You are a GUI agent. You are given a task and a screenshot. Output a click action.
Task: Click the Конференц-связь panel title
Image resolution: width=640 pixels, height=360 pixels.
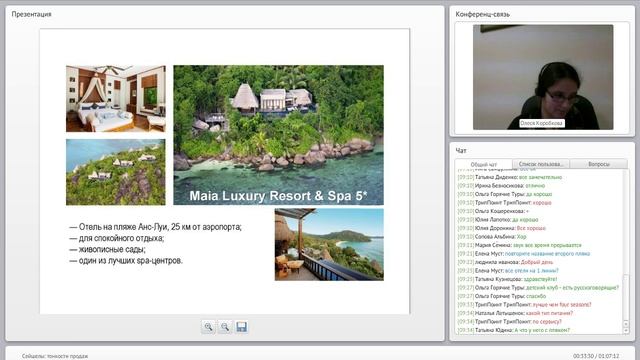click(482, 14)
